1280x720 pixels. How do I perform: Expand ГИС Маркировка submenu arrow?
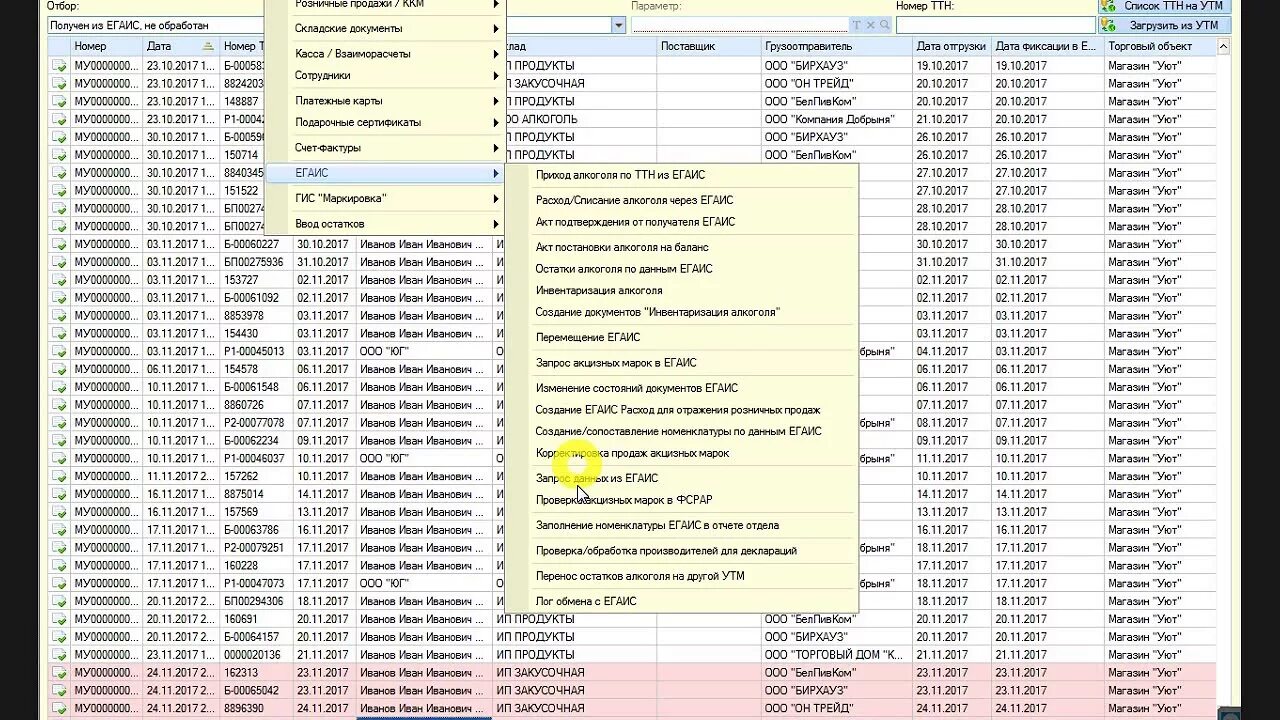[x=495, y=199]
